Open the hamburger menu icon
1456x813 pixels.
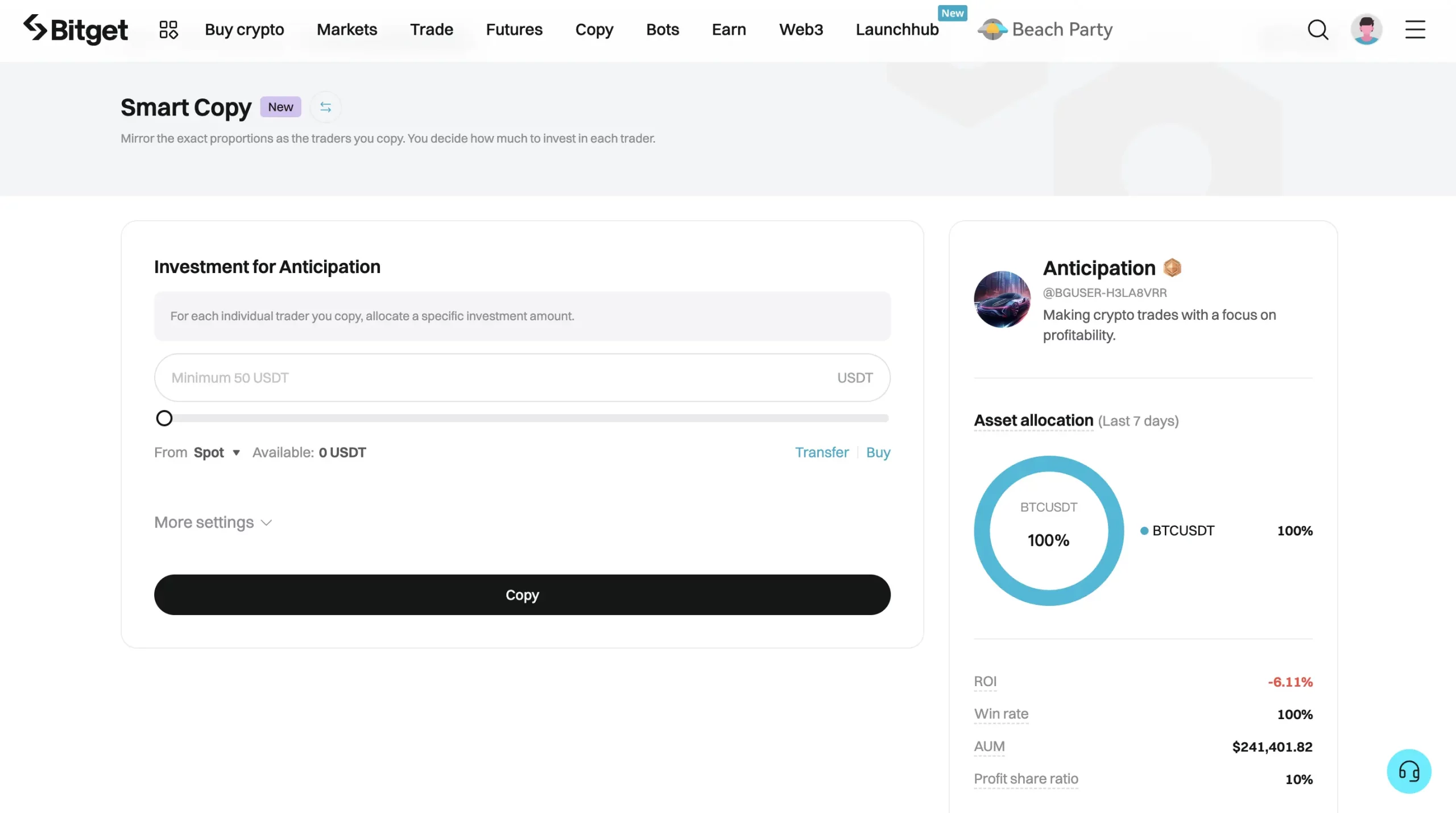(1415, 30)
